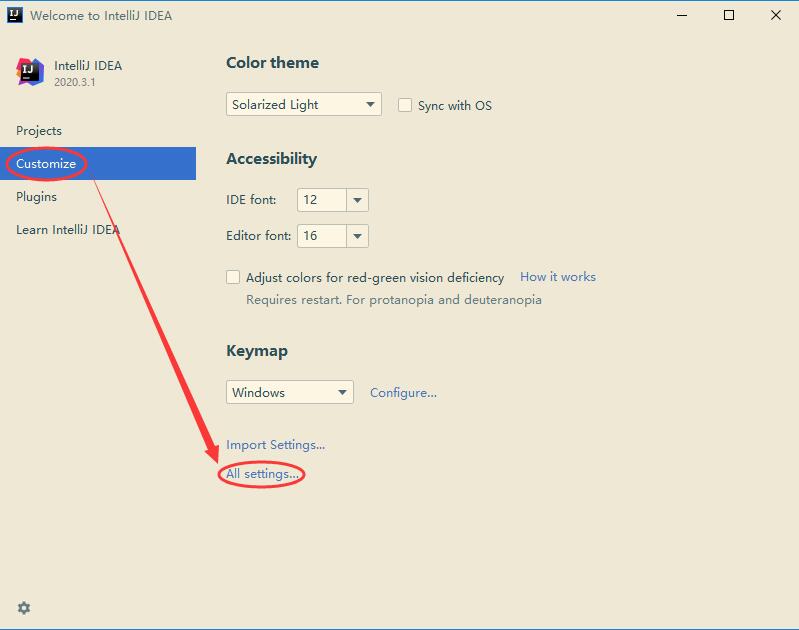Maximize the Welcome window

tap(729, 15)
